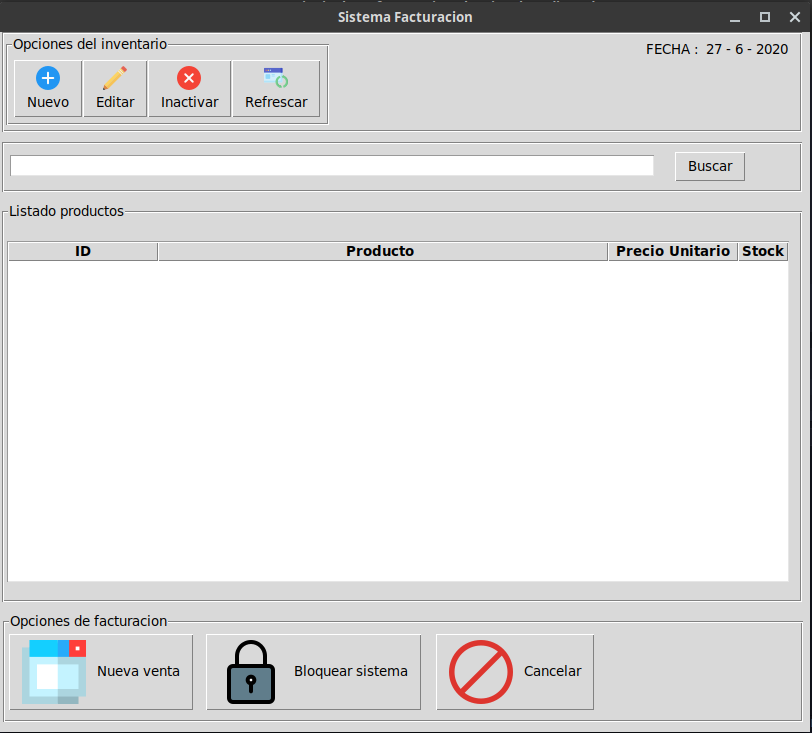Click the Stock column header
The height and width of the screenshot is (733, 812).
763,251
